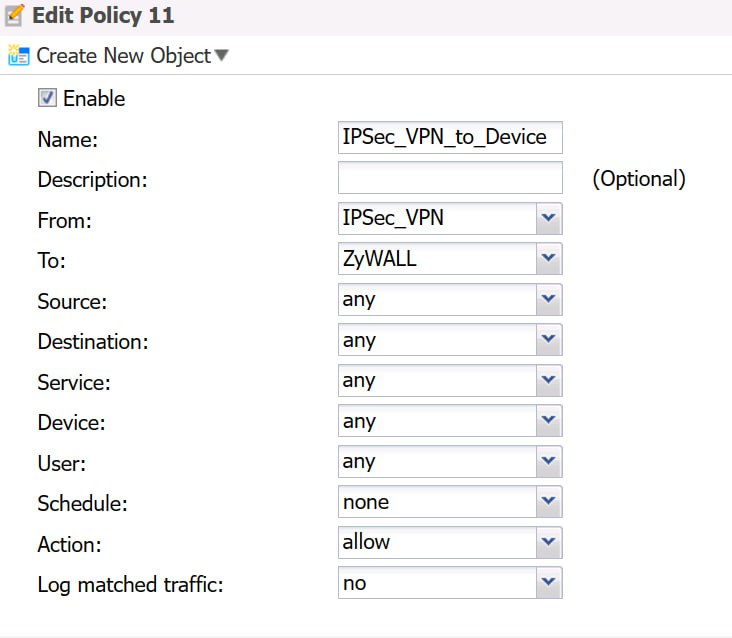Click the Enable checkbox label
This screenshot has width=732, height=638.
(x=94, y=98)
